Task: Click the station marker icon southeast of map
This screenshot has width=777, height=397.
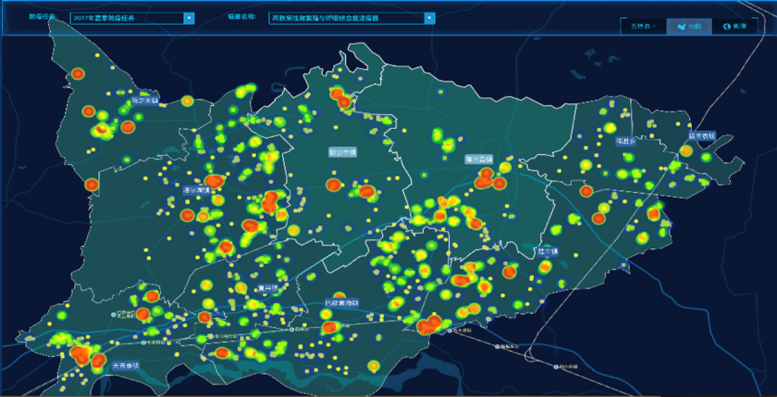Action: click(556, 367)
